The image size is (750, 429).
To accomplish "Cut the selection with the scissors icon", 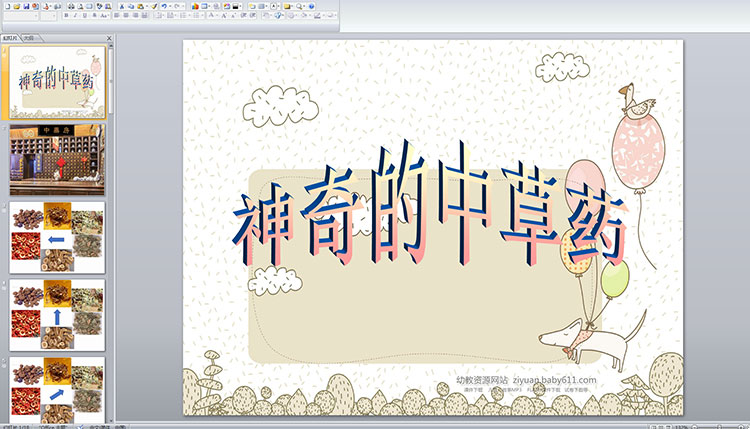I will click(121, 6).
